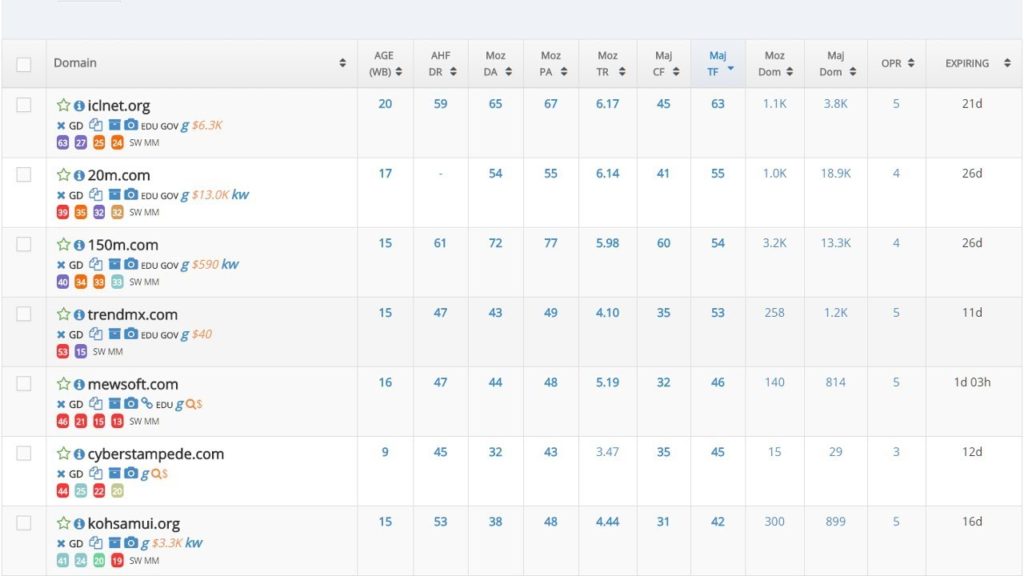Click the Moz TR value 6.17 for iclnet.org
Screen dimensions: 1024x576
607,104
